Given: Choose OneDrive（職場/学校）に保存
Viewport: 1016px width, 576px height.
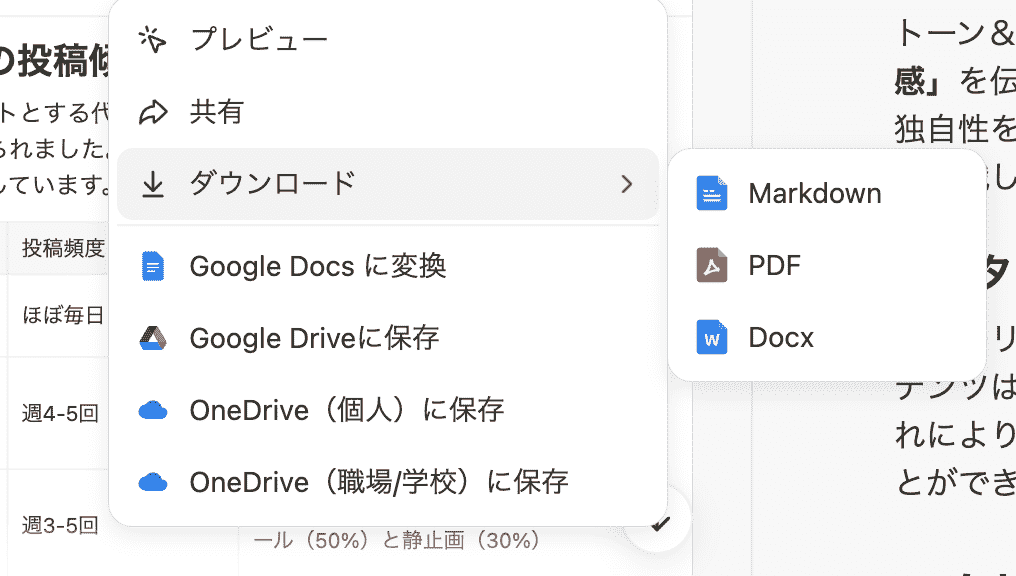Looking at the screenshot, I should (x=387, y=483).
